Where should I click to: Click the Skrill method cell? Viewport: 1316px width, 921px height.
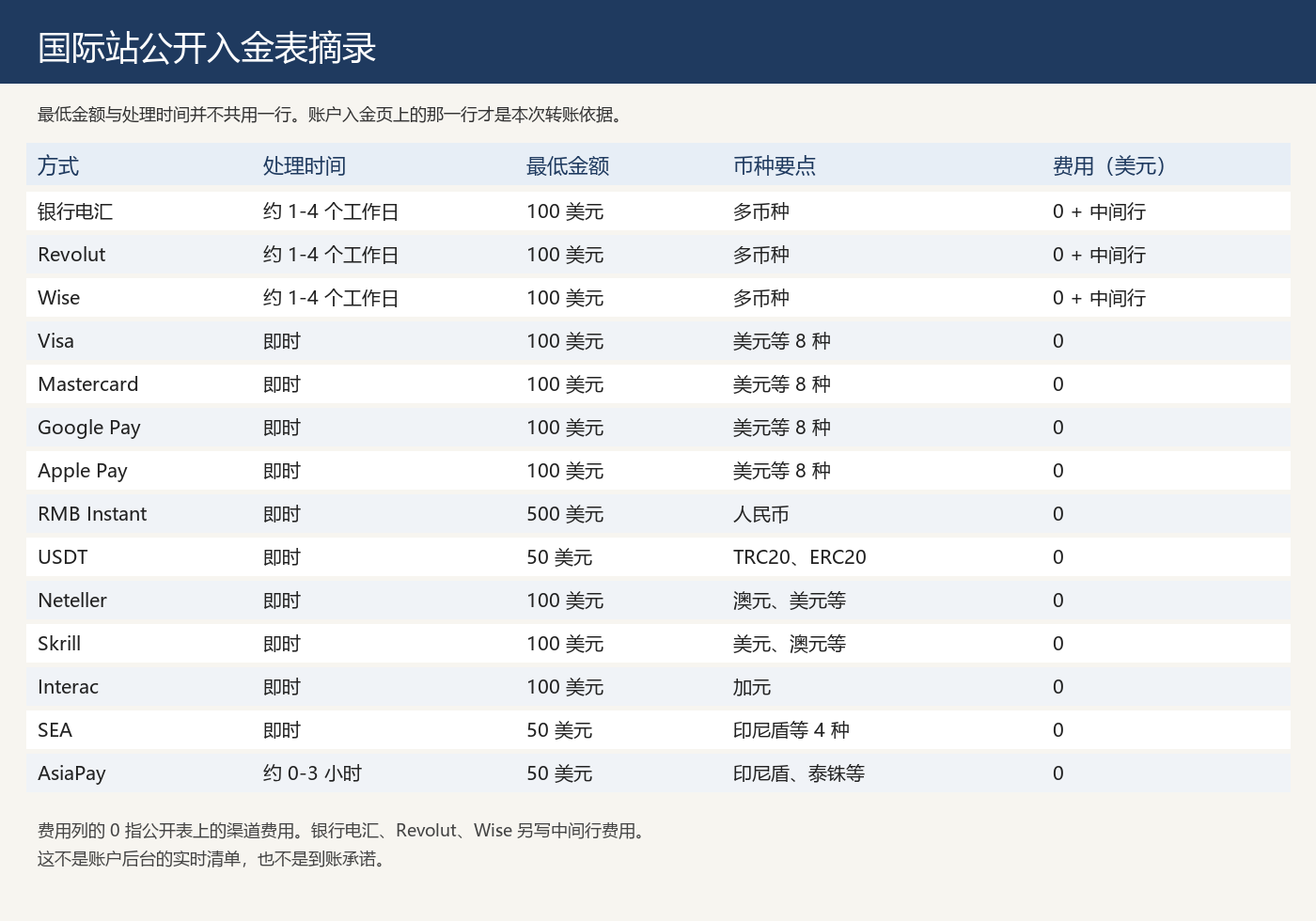coord(59,644)
